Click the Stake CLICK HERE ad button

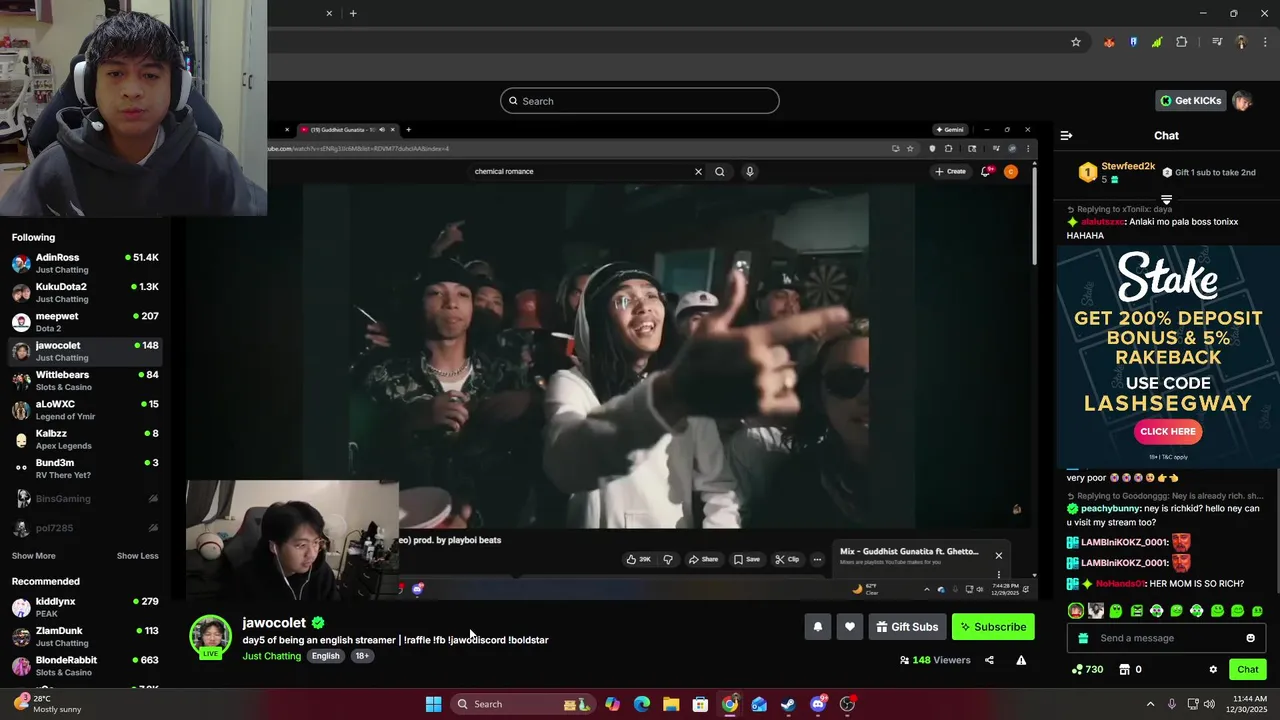(x=1168, y=432)
